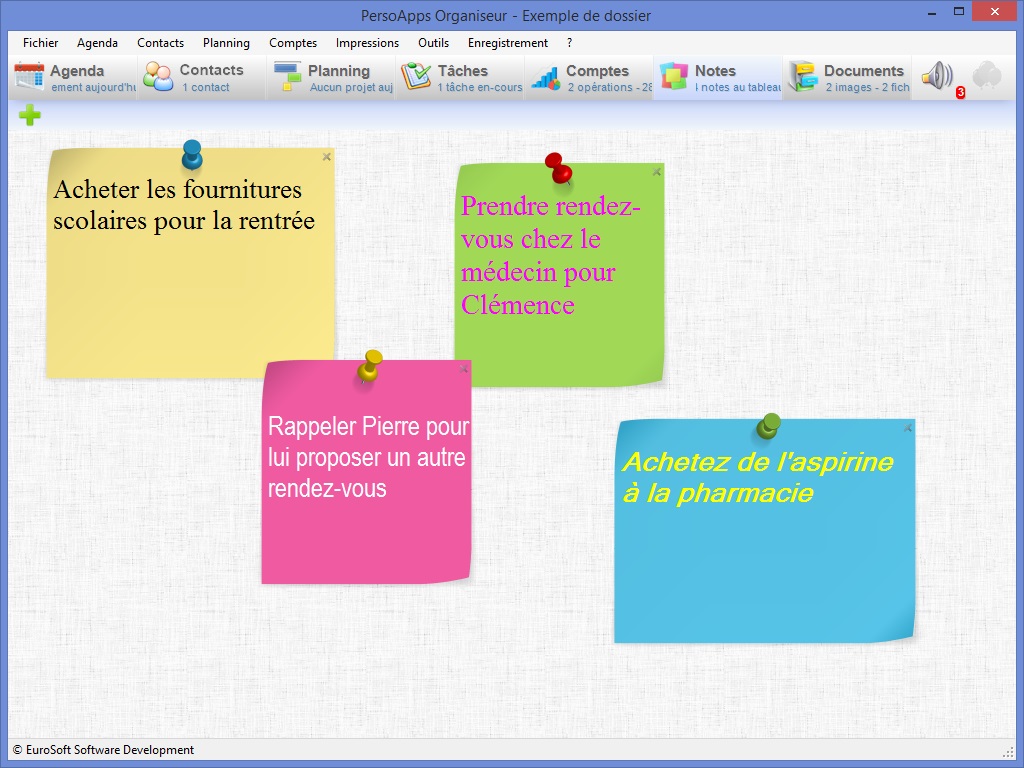Click the green pushpin on blue note
This screenshot has width=1024, height=768.
tap(769, 426)
